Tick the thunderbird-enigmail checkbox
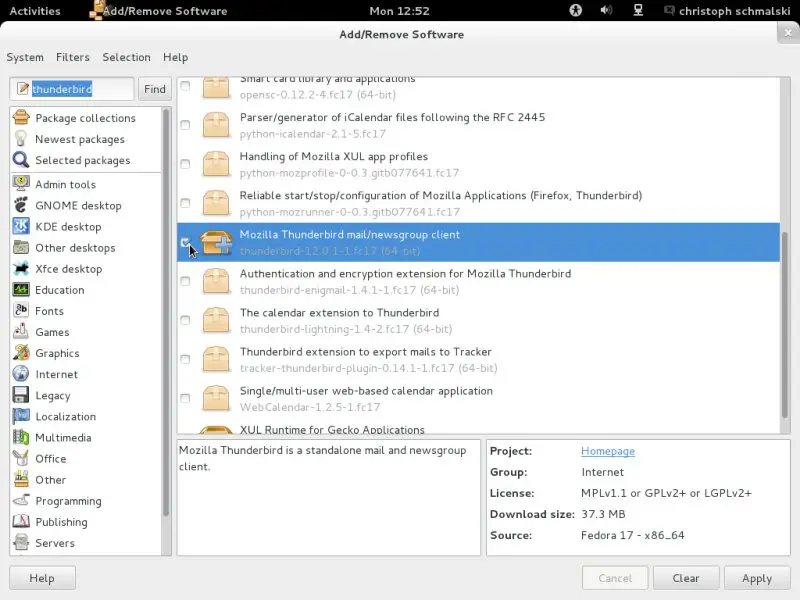The width and height of the screenshot is (800, 600). 185,281
